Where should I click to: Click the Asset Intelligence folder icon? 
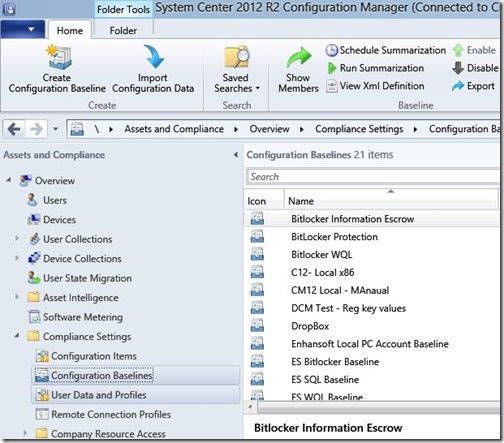point(34,297)
